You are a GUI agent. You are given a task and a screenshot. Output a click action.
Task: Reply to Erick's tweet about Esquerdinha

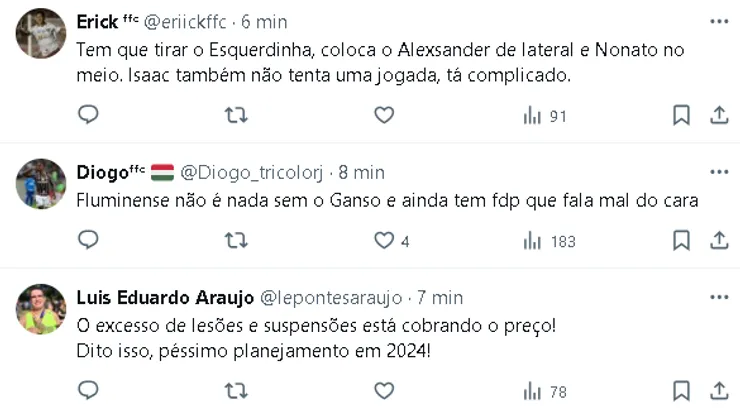tap(88, 115)
